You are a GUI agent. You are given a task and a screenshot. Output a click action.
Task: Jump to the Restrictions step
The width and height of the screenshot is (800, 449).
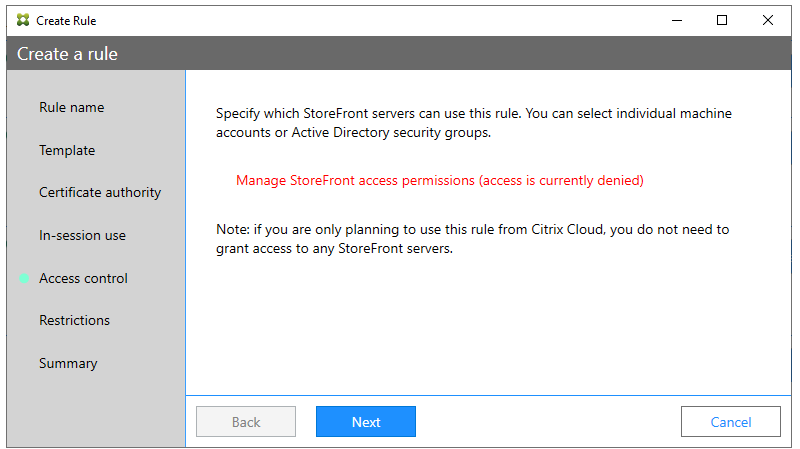pos(74,320)
